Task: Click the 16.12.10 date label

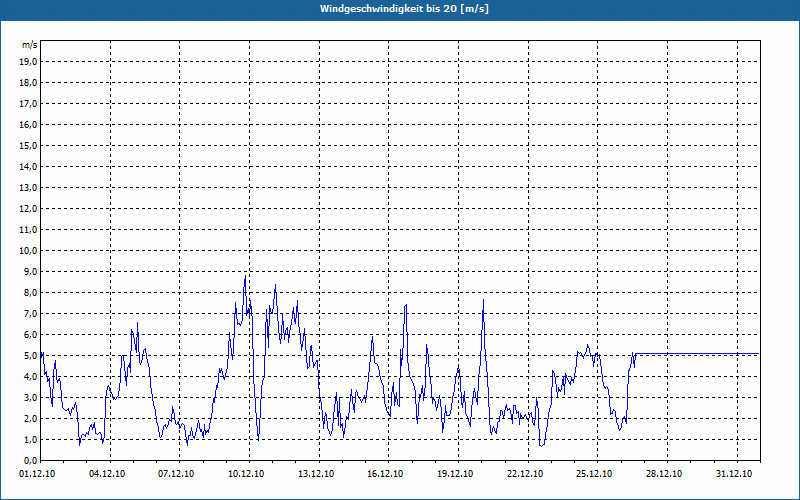Action: [x=385, y=474]
